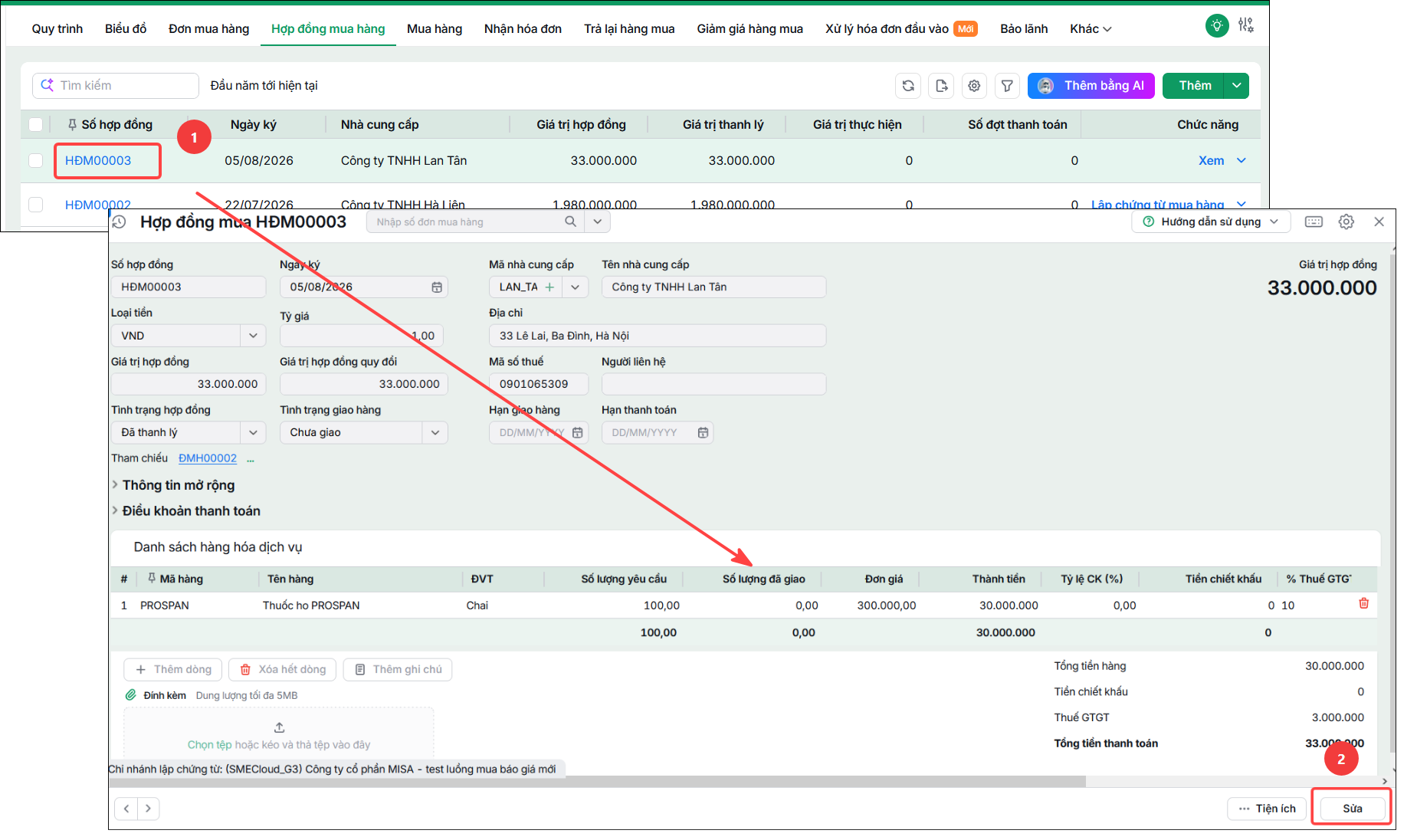Click the Sửa button
Image resolution: width=1417 pixels, height=840 pixels.
(1353, 809)
